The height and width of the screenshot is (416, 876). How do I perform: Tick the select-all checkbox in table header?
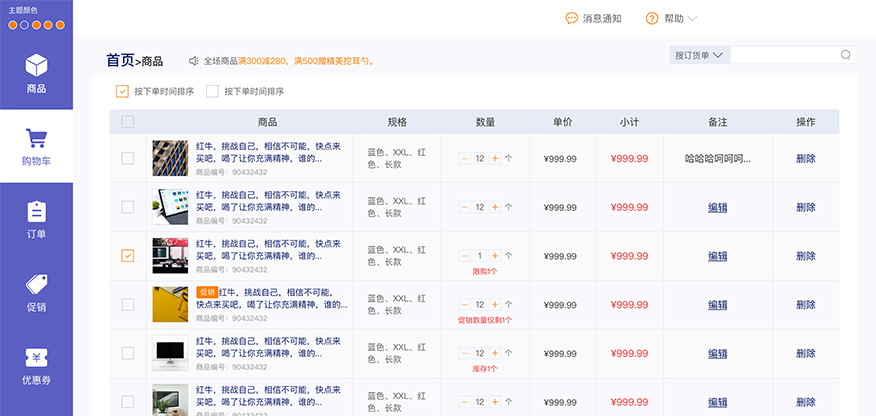[x=127, y=122]
